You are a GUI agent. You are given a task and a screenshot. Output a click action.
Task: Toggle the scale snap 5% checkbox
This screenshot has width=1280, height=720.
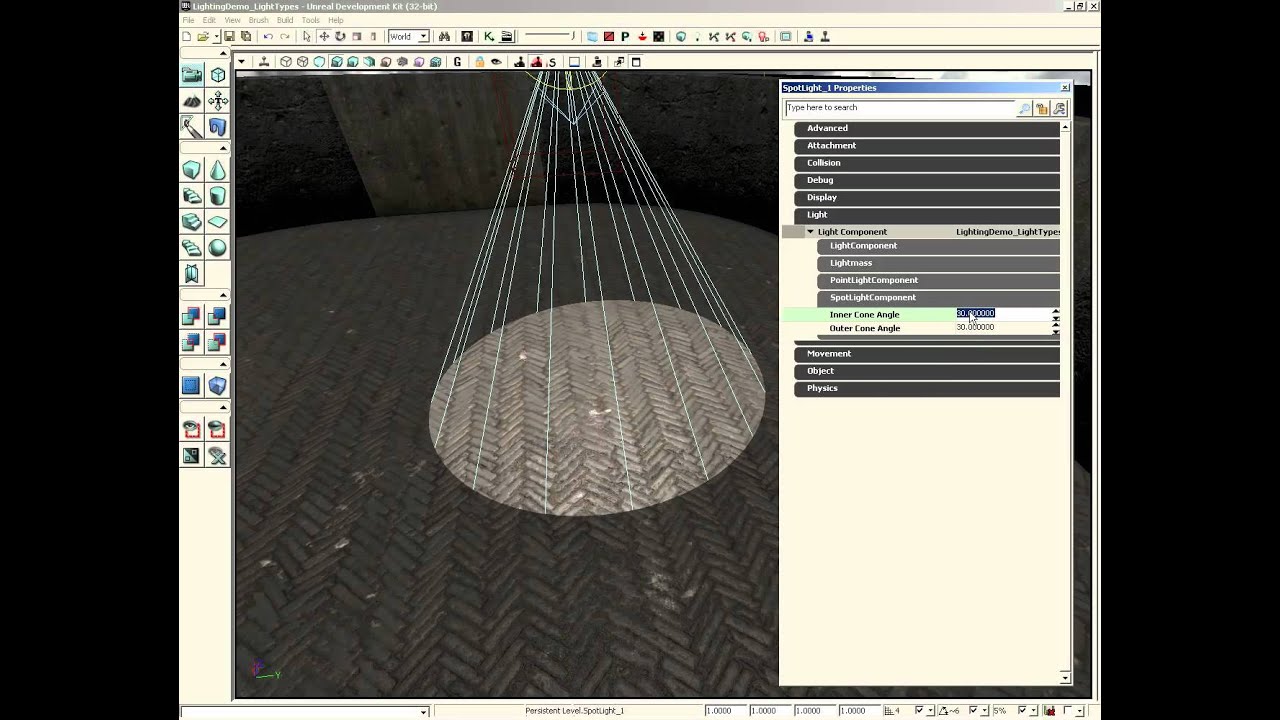(1024, 711)
